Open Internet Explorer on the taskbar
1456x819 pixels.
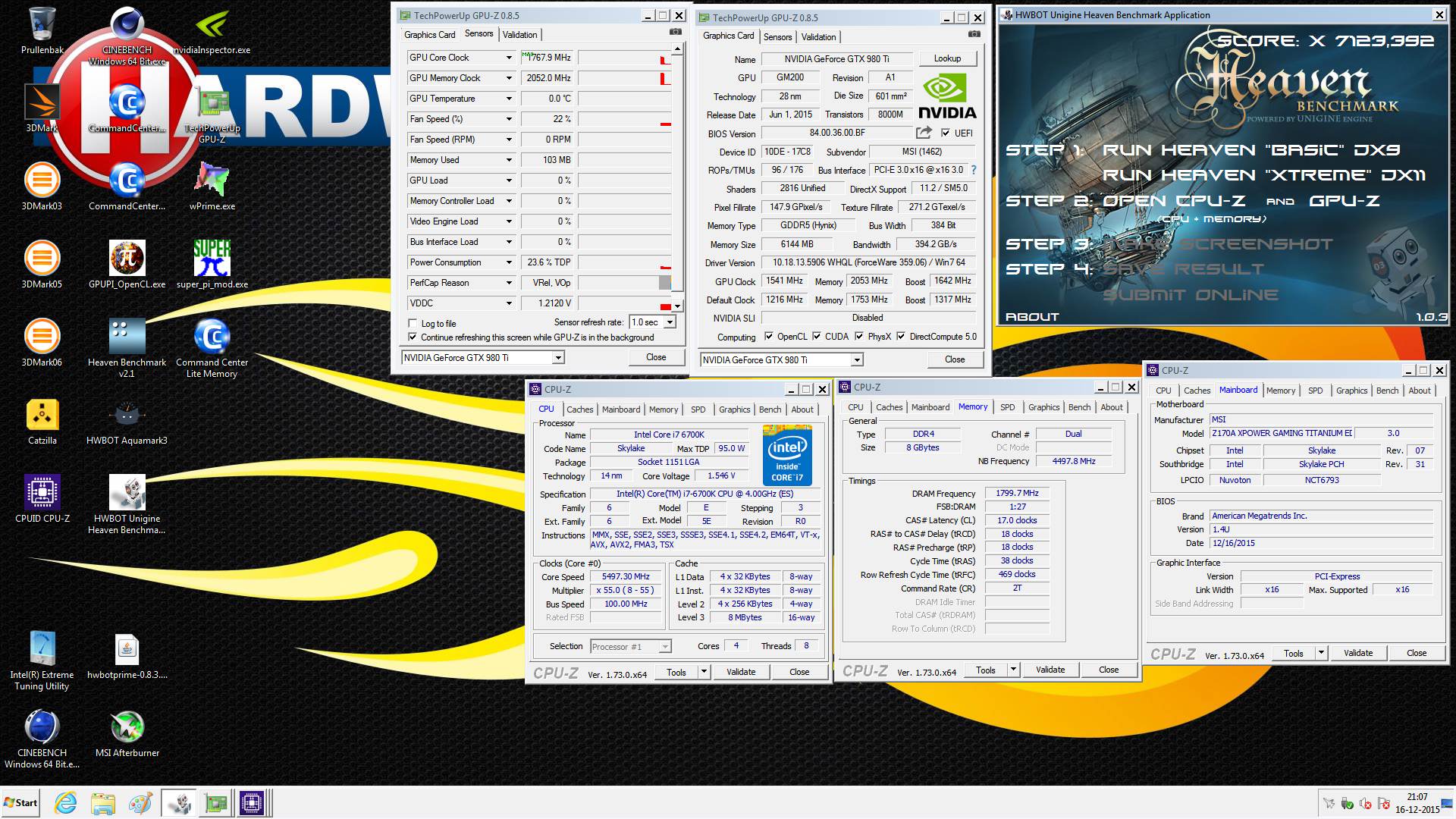66,802
